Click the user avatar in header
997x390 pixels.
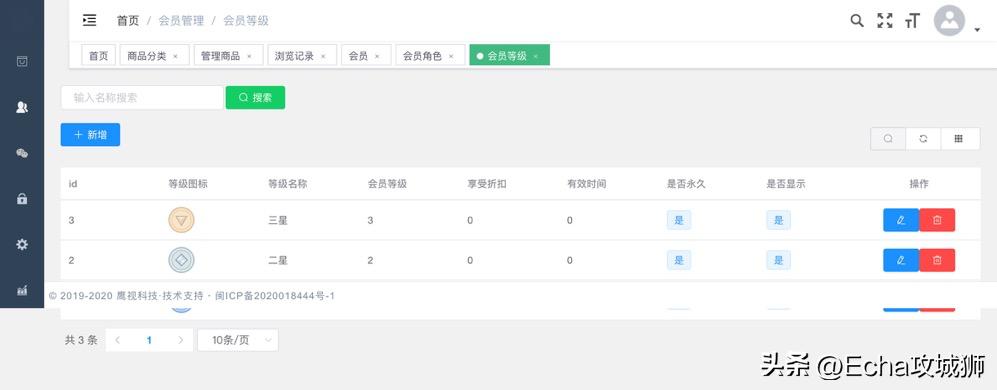(949, 20)
